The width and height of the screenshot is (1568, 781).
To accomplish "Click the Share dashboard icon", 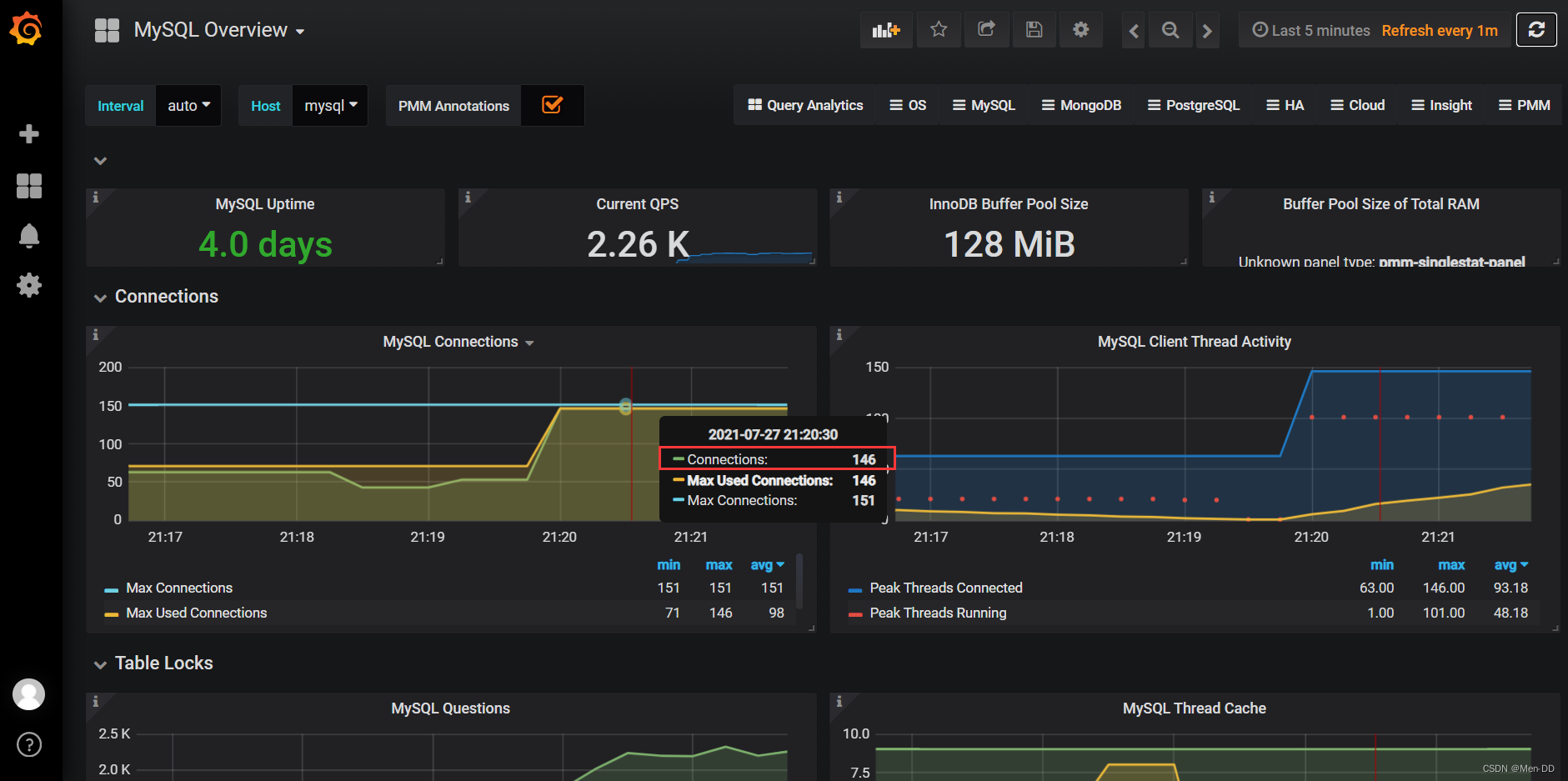I will [x=986, y=30].
